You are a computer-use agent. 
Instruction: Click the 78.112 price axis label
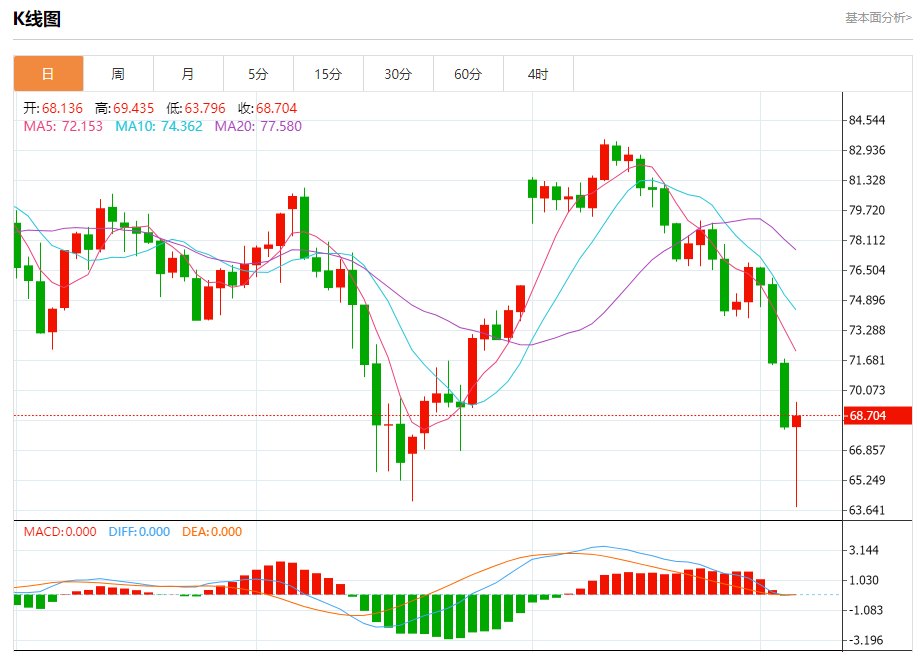click(x=867, y=241)
